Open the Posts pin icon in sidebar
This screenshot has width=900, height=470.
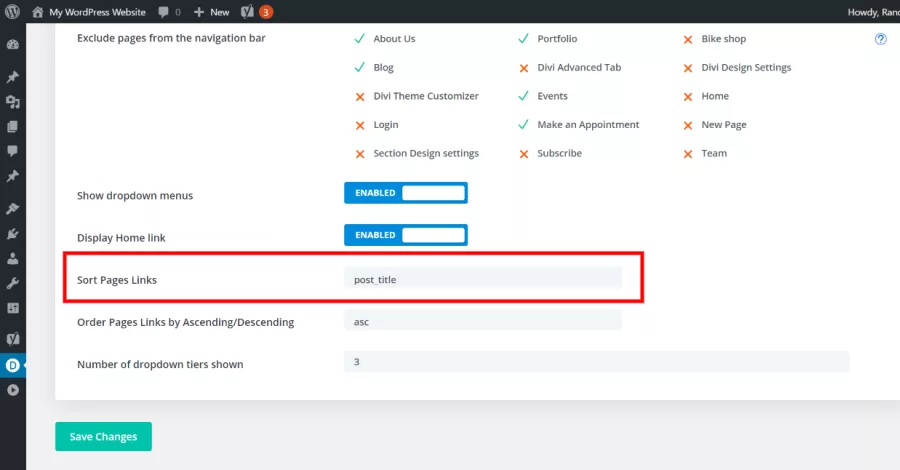pos(13,77)
